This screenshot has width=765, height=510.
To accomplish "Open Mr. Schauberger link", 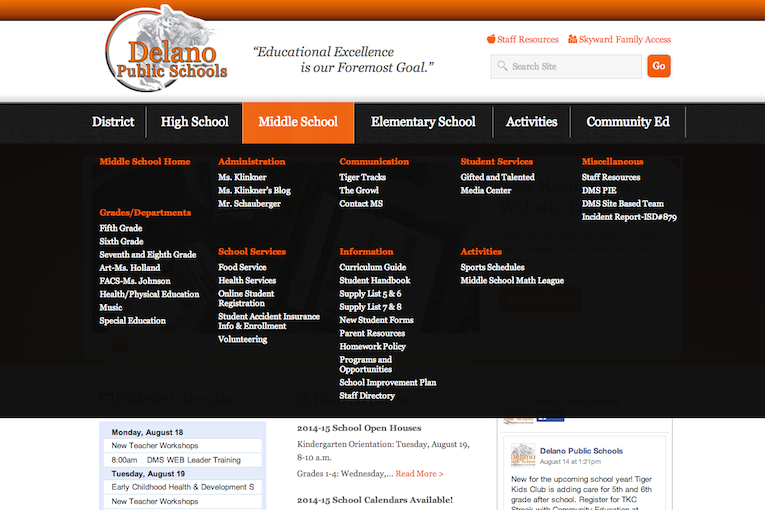I will (249, 204).
